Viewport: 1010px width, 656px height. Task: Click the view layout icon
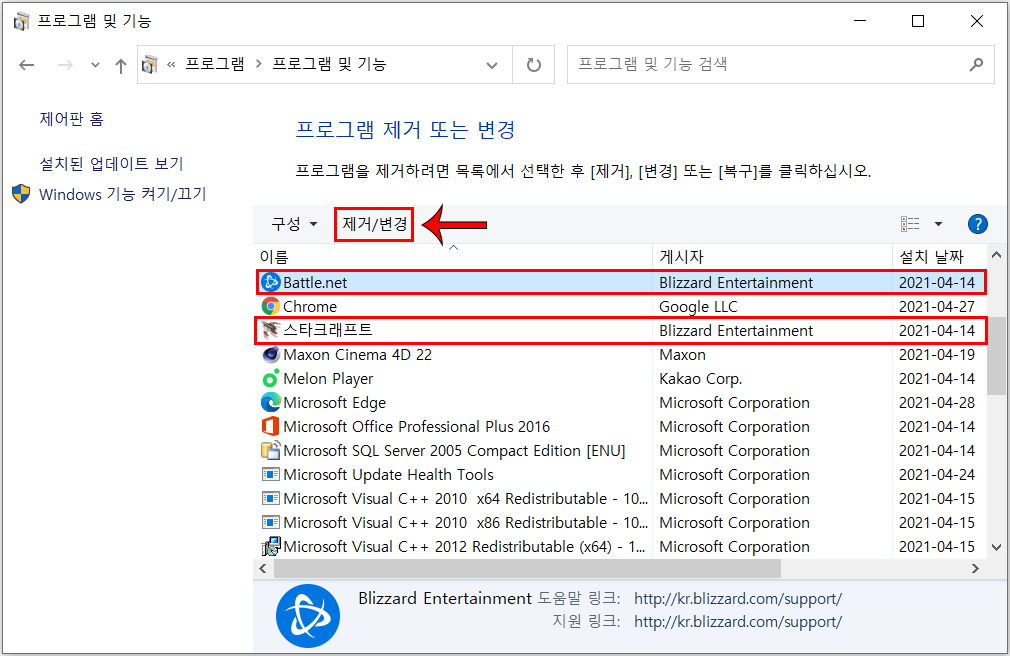[x=910, y=224]
